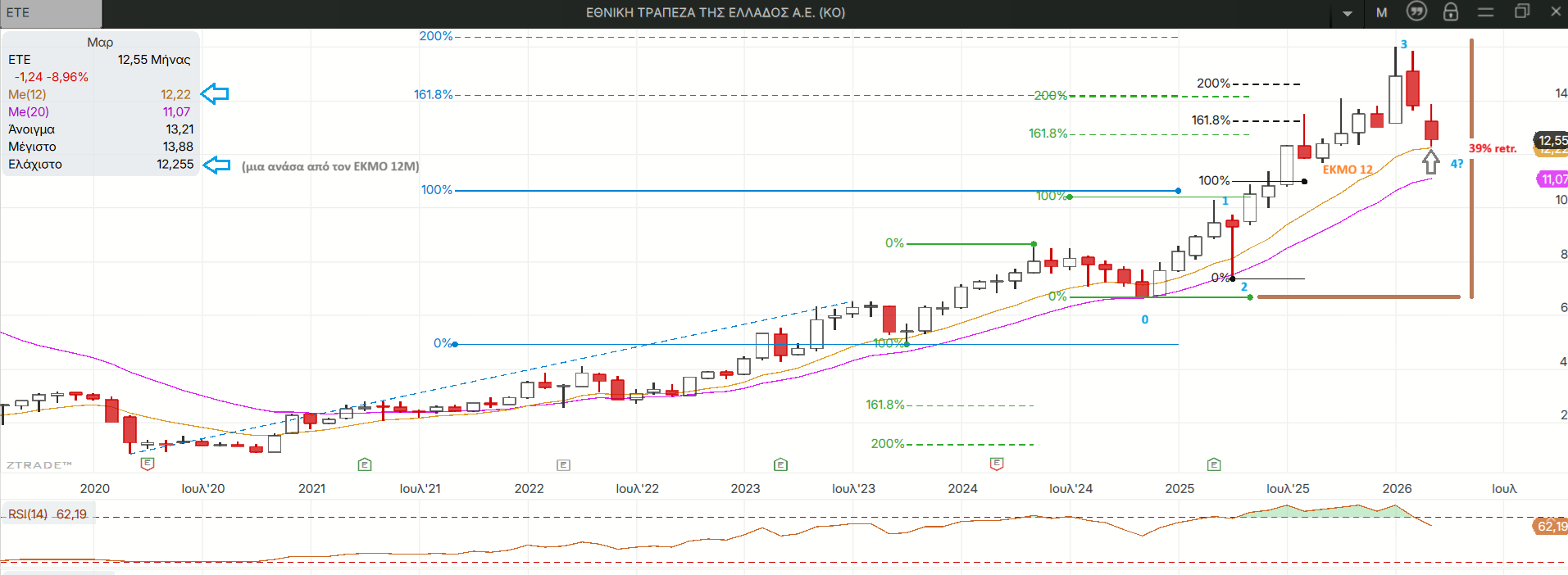Click the green E event marker near 2021

(365, 464)
